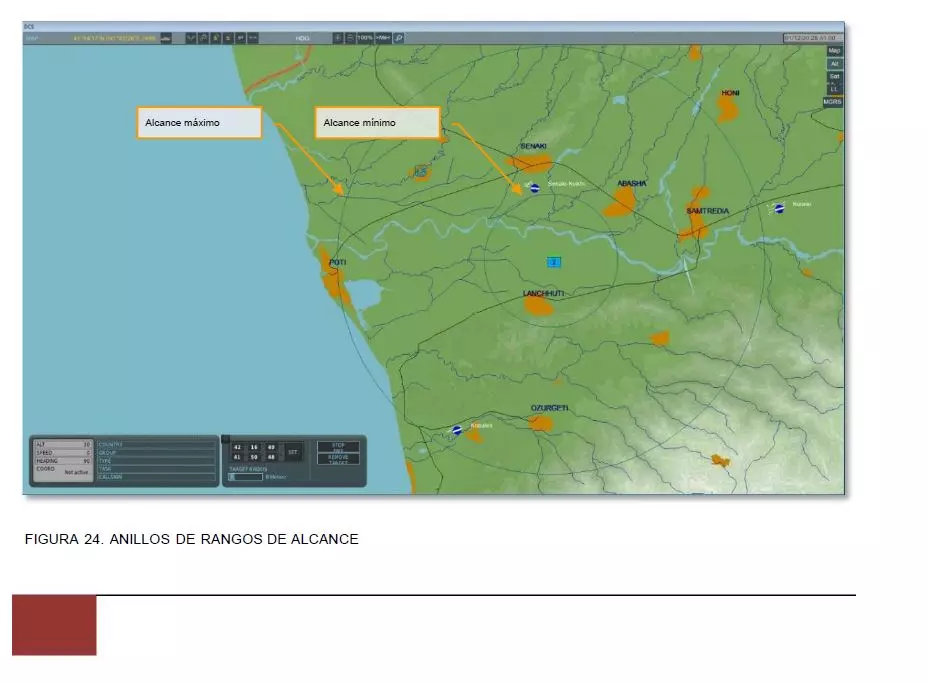Image resolution: width=928 pixels, height=683 pixels.
Task: Click the SAMTREDIA town label on the map
Action: [x=707, y=211]
